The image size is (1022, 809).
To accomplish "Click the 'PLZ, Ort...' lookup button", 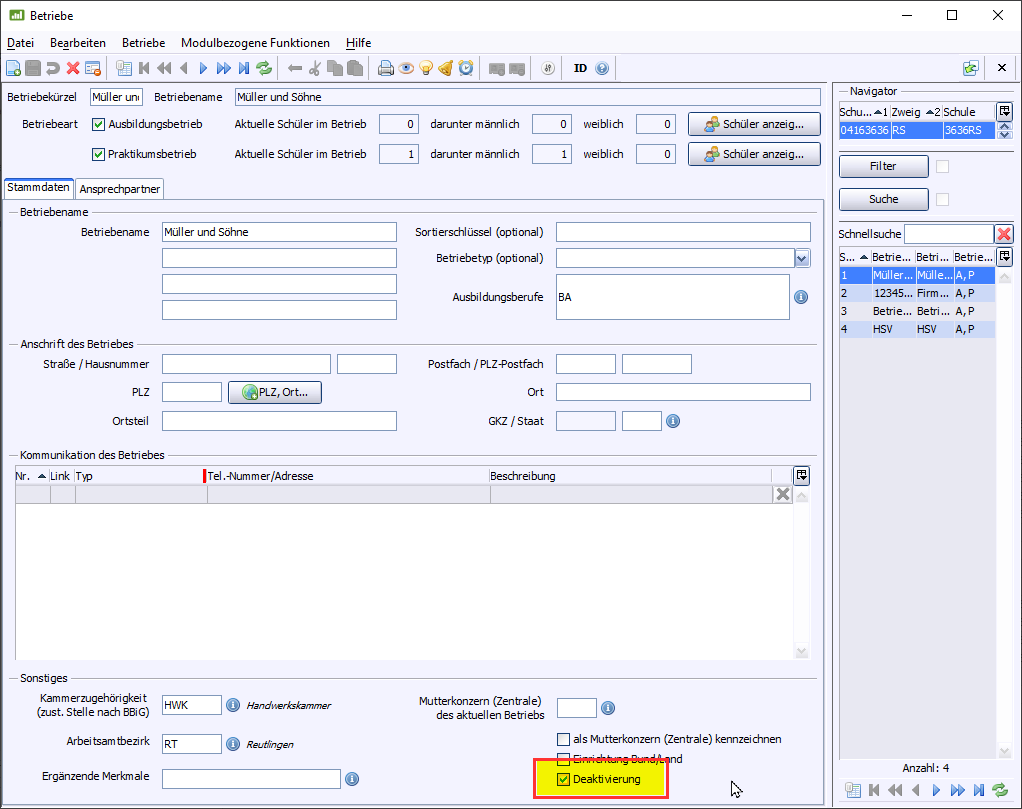I will [x=275, y=393].
